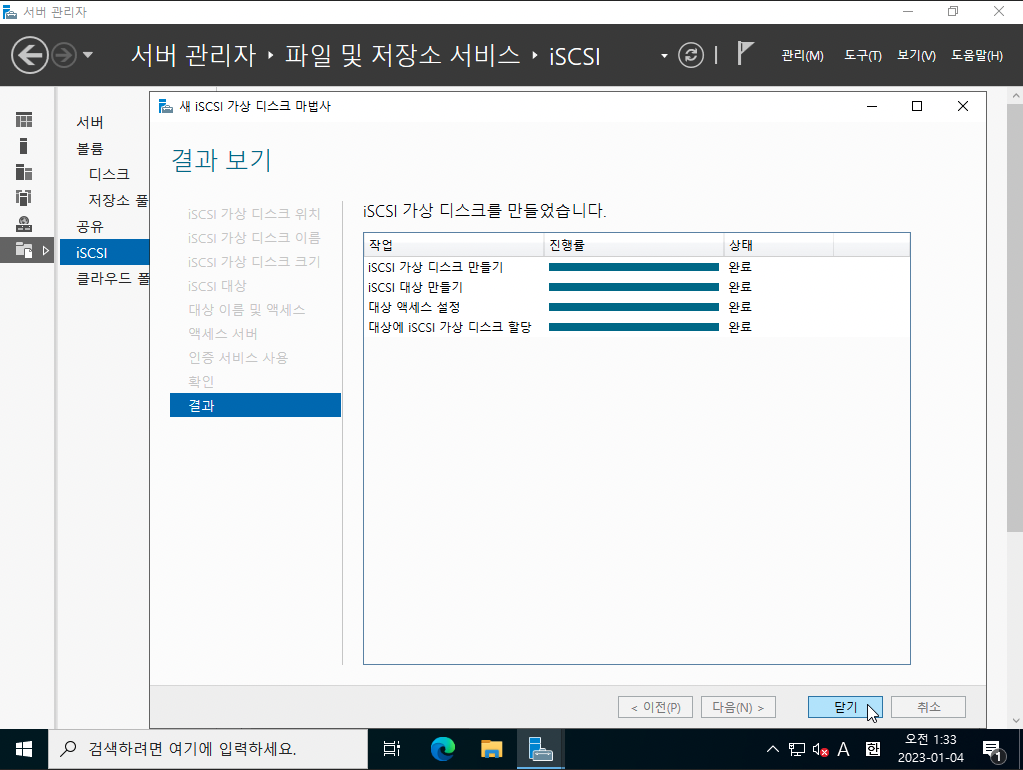Click the muted volume icon in the tray

click(821, 750)
